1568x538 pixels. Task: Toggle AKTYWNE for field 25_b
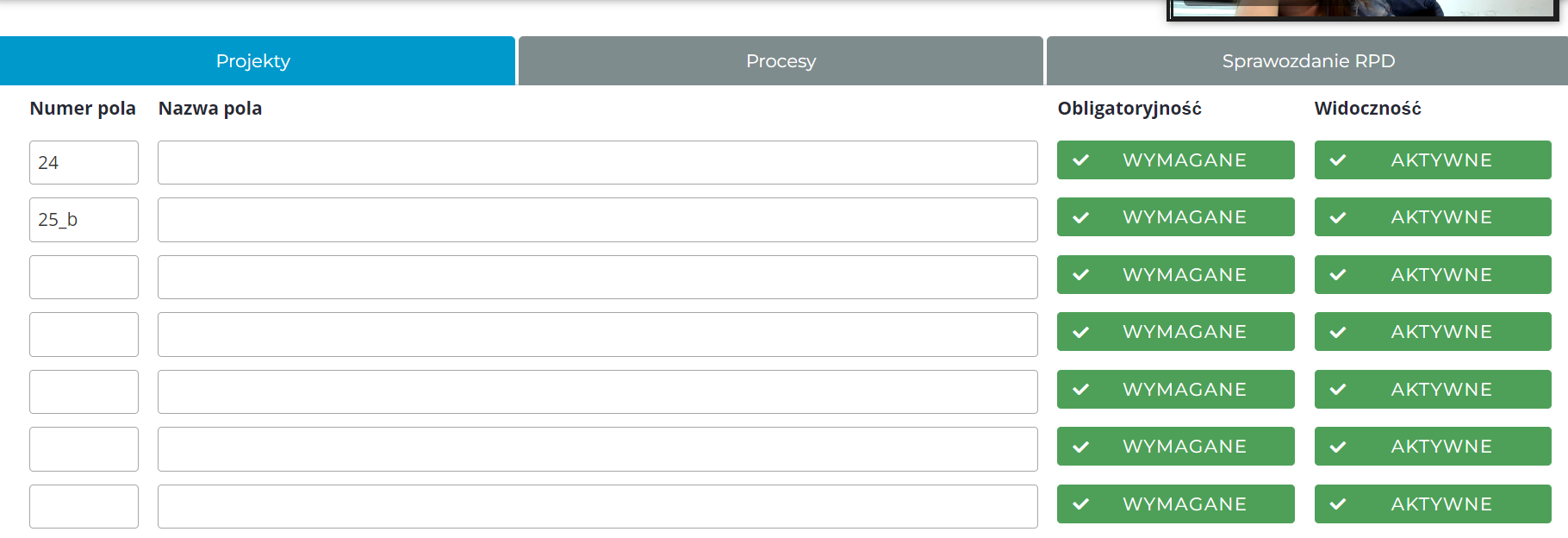click(1432, 217)
